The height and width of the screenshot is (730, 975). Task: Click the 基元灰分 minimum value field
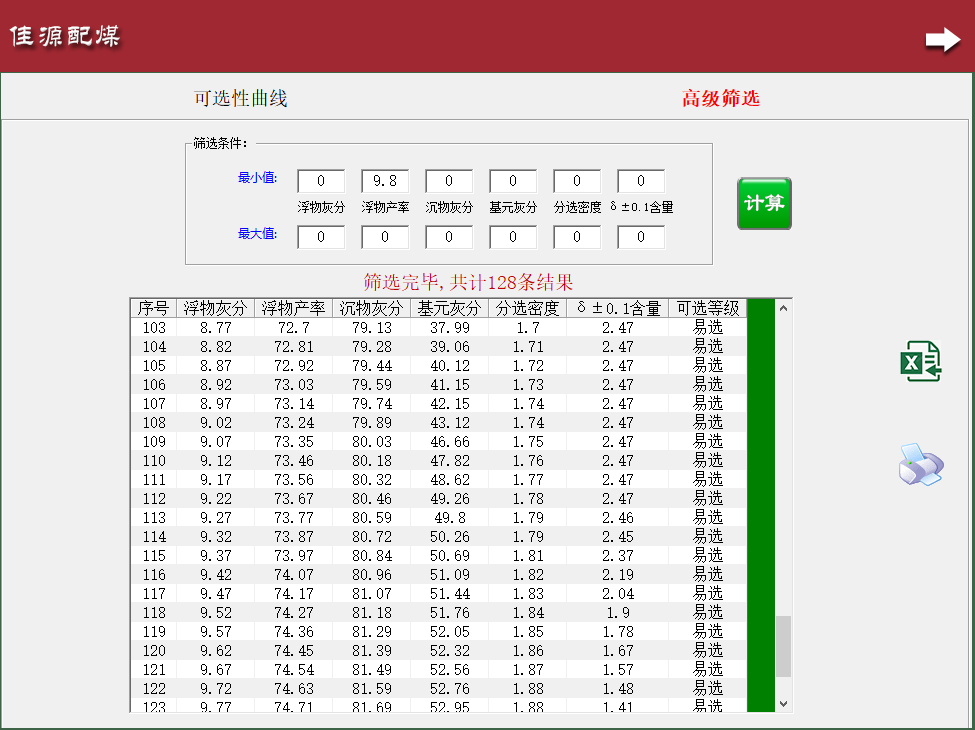tap(512, 181)
